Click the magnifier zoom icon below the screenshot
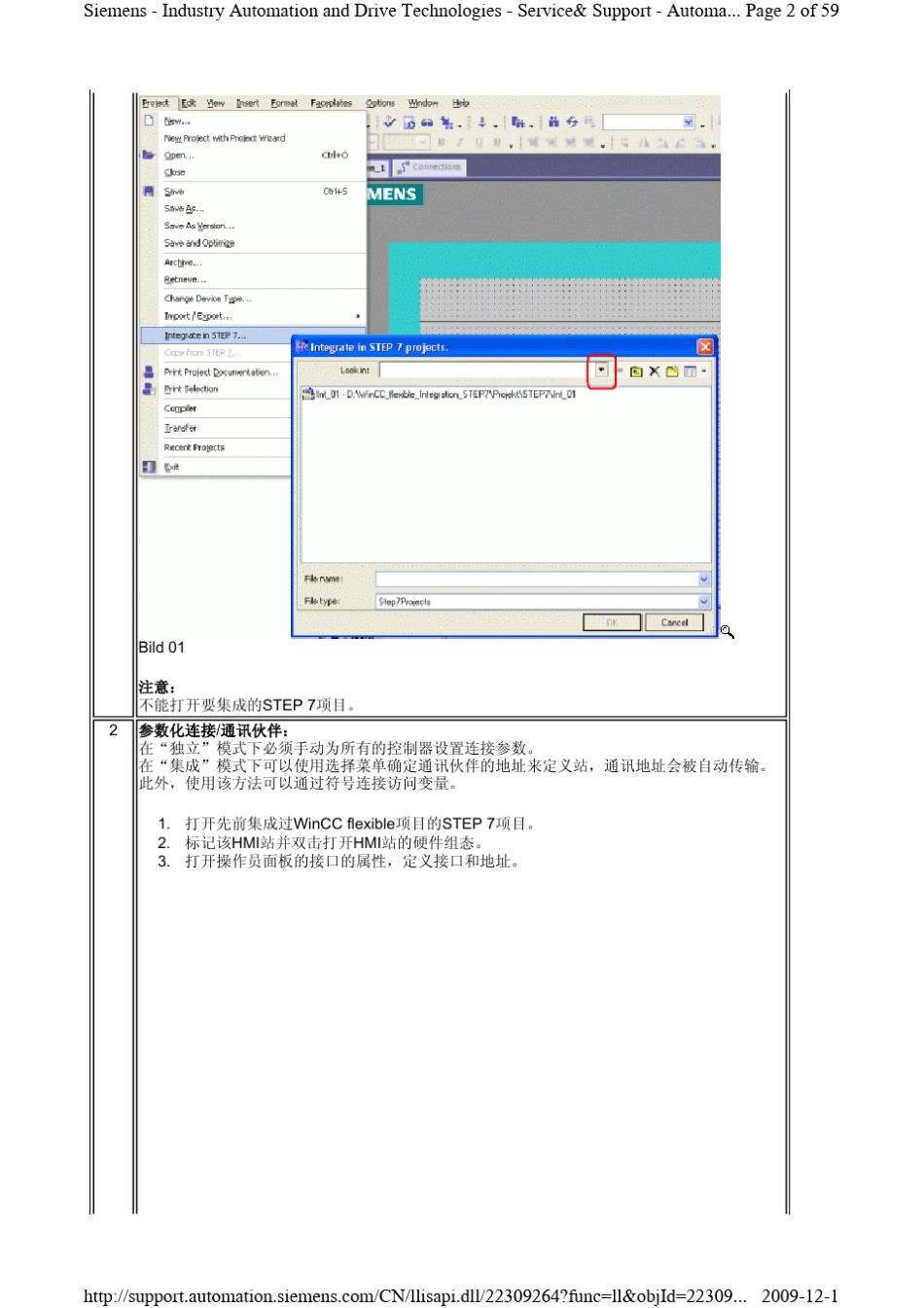 tap(727, 632)
